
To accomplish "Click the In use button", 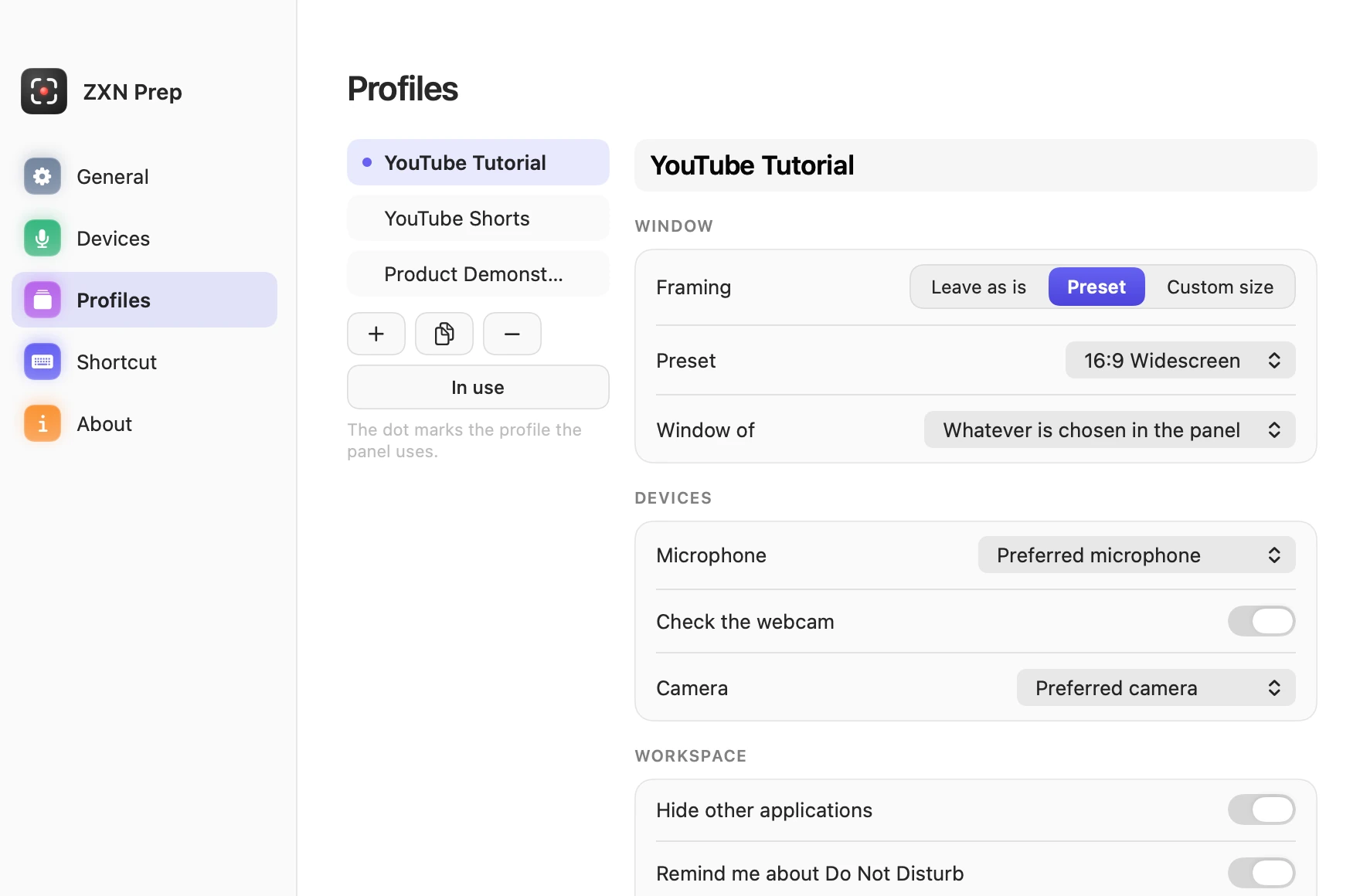I will pos(478,387).
